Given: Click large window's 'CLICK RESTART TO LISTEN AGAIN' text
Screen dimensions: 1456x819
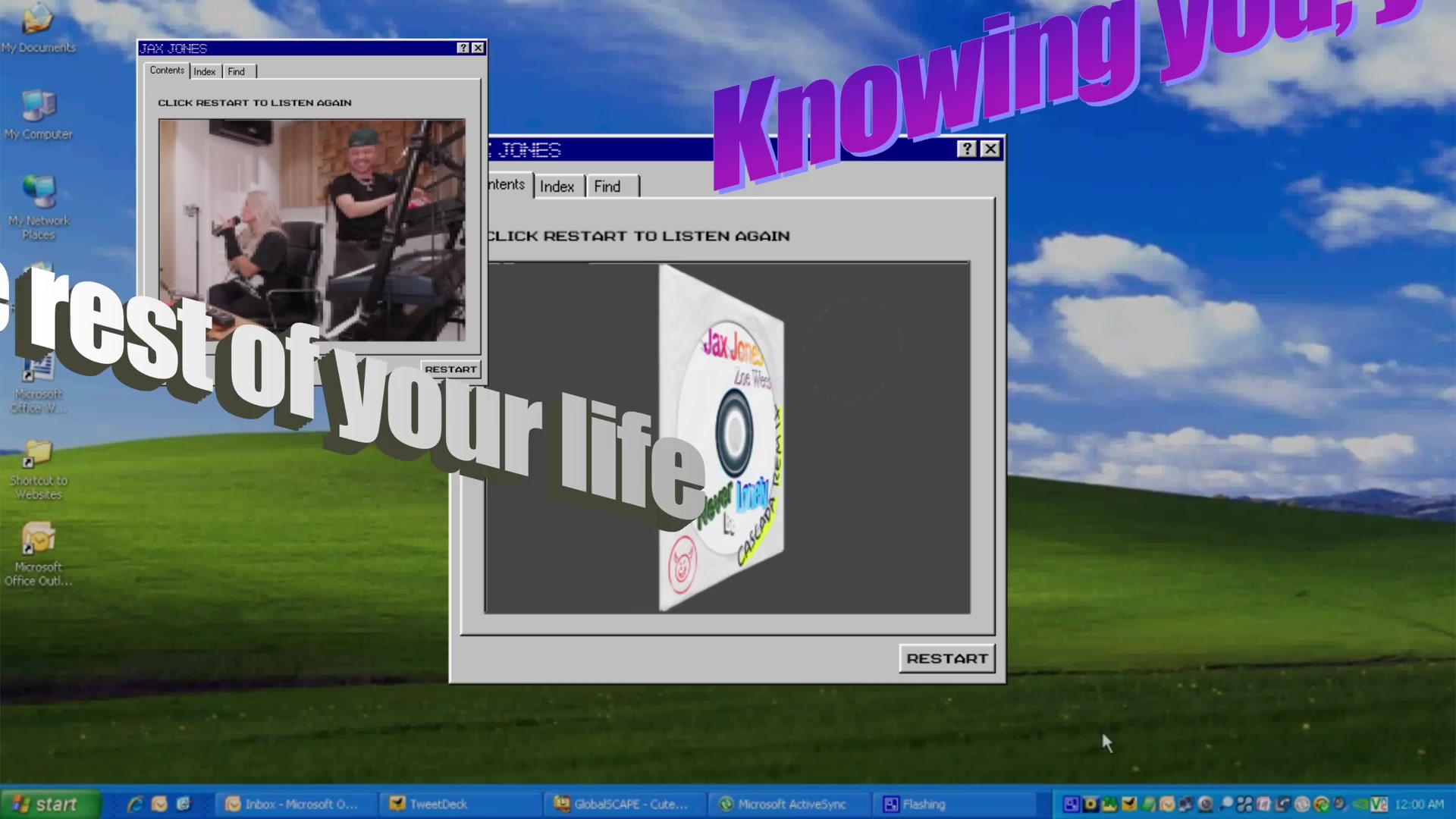Looking at the screenshot, I should [639, 236].
